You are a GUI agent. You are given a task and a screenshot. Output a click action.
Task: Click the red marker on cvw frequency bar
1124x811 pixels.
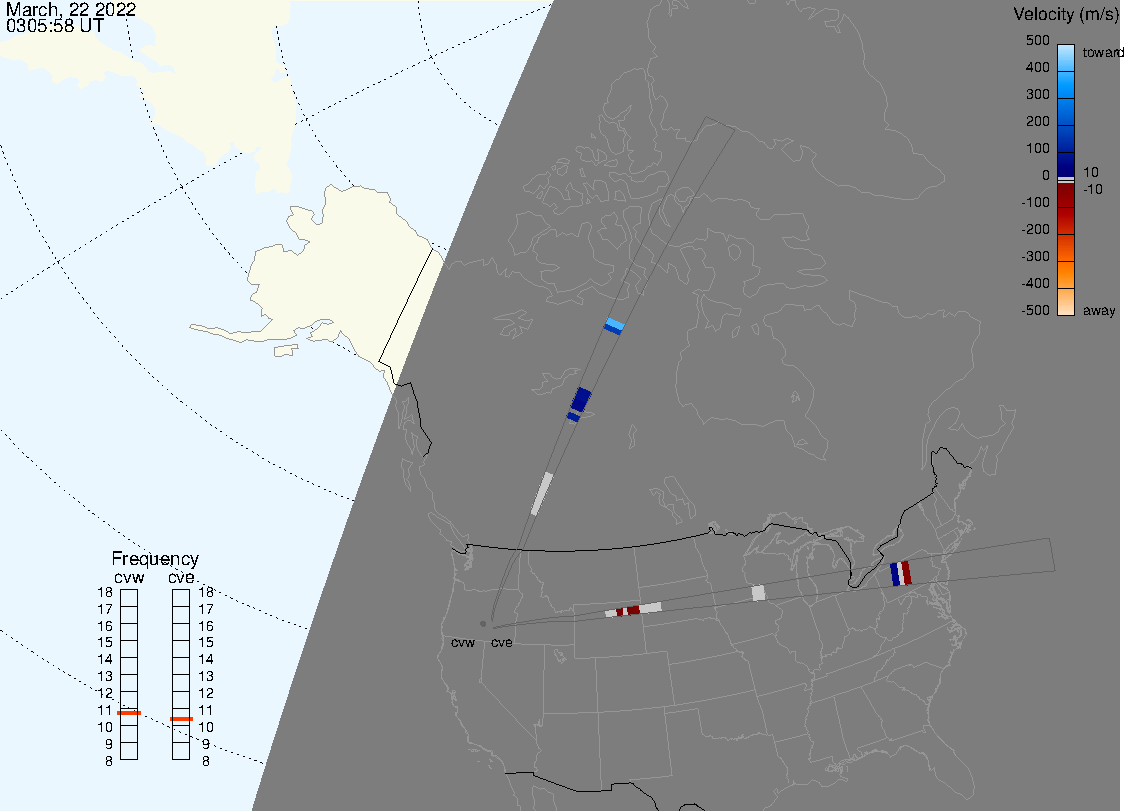coord(129,713)
